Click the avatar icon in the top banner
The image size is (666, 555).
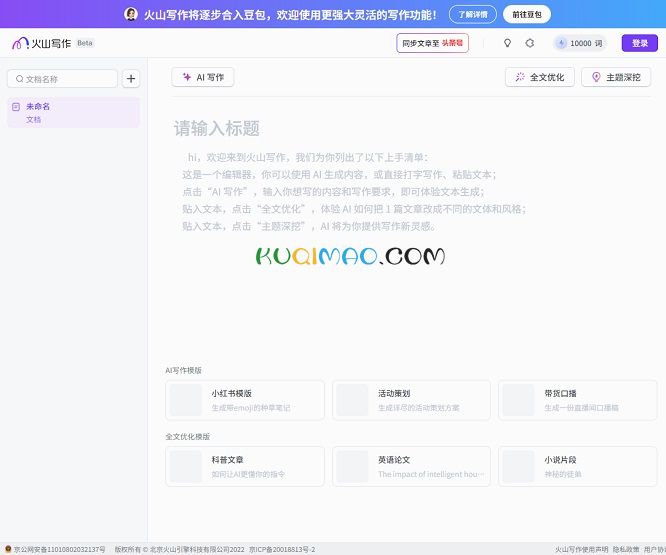131,14
